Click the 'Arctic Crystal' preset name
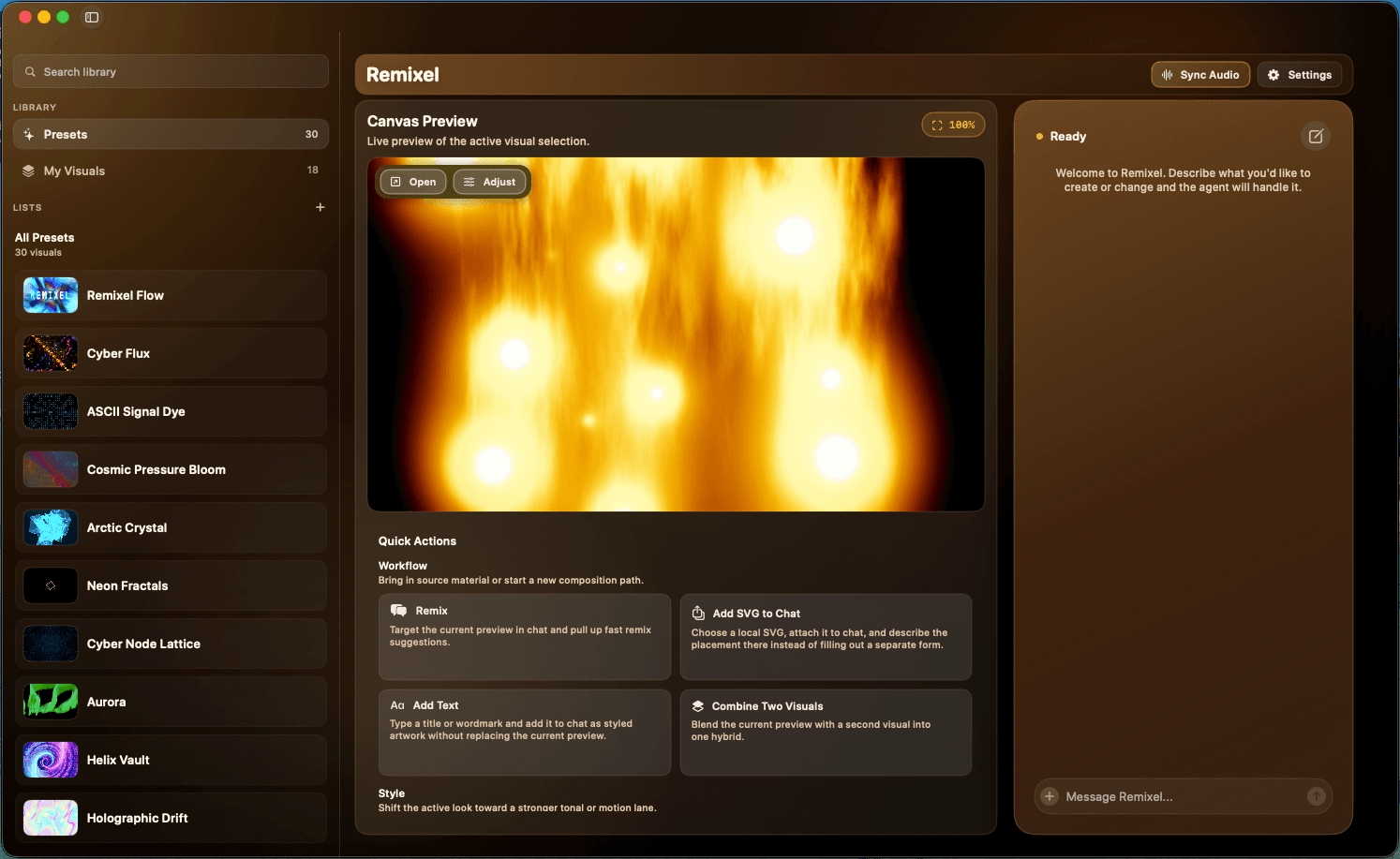 (127, 527)
